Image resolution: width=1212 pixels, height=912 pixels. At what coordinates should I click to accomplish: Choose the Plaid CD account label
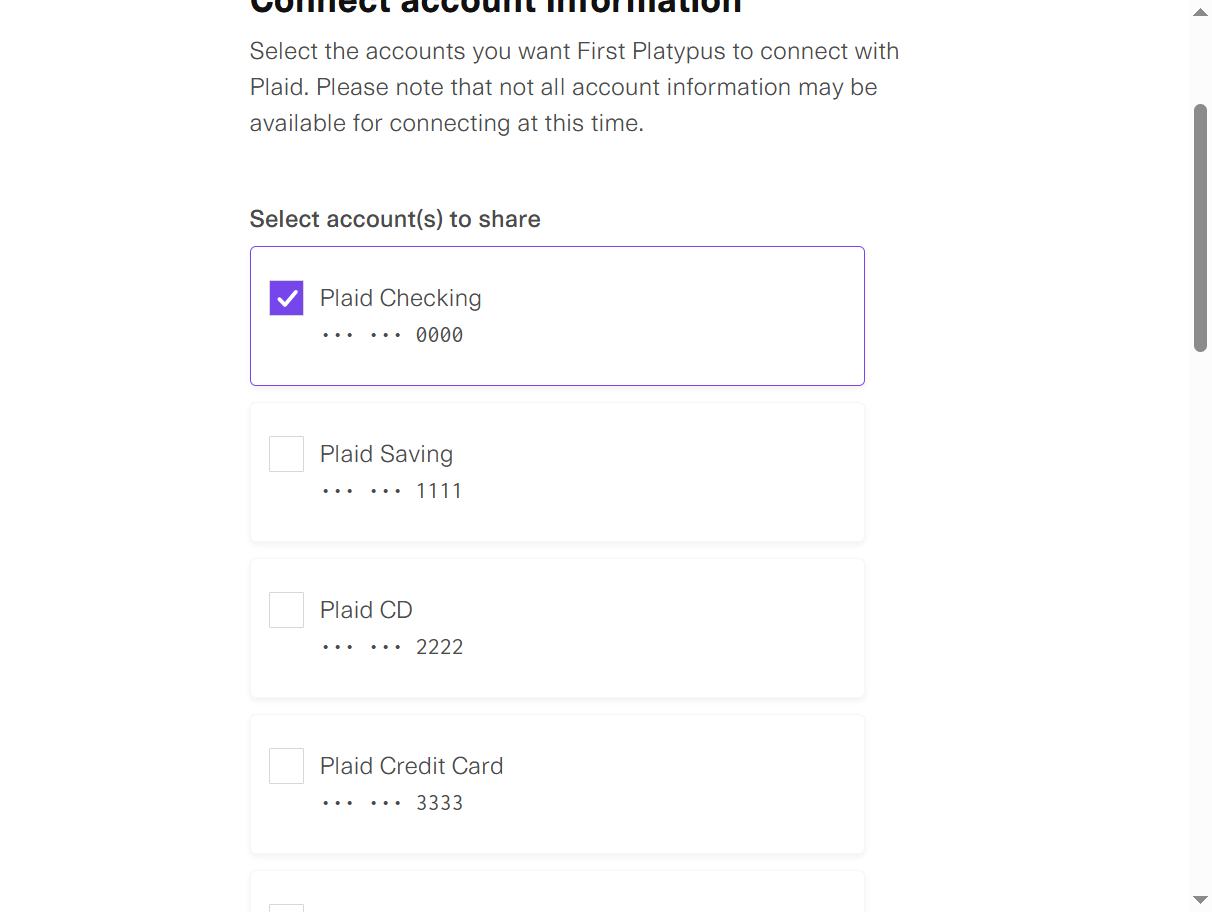[x=366, y=610]
